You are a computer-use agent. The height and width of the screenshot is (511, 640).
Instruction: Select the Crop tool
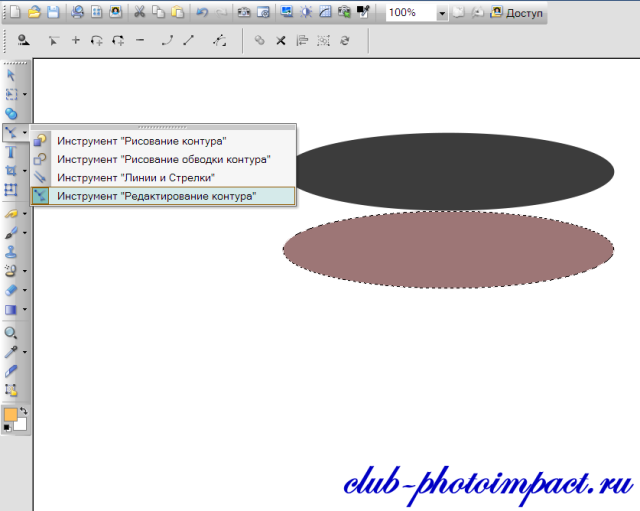tap(11, 171)
